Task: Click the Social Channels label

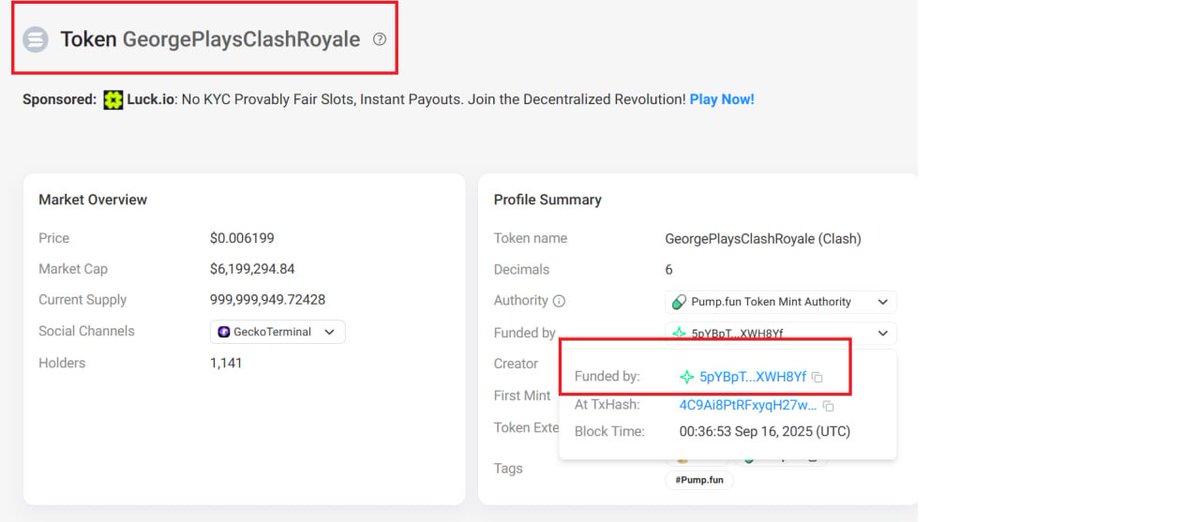Action: 86,331
